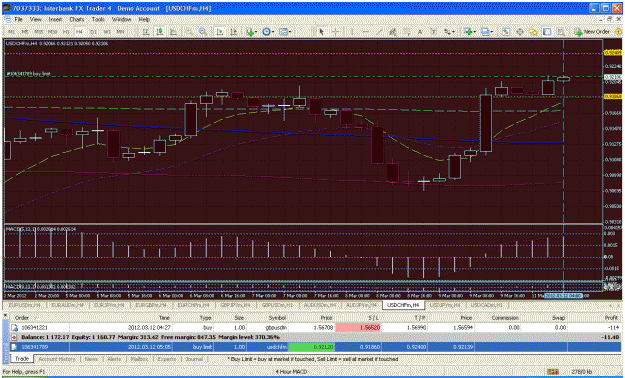Click red S/L cell 1.56520
The height and width of the screenshot is (378, 625).
pyautogui.click(x=358, y=328)
